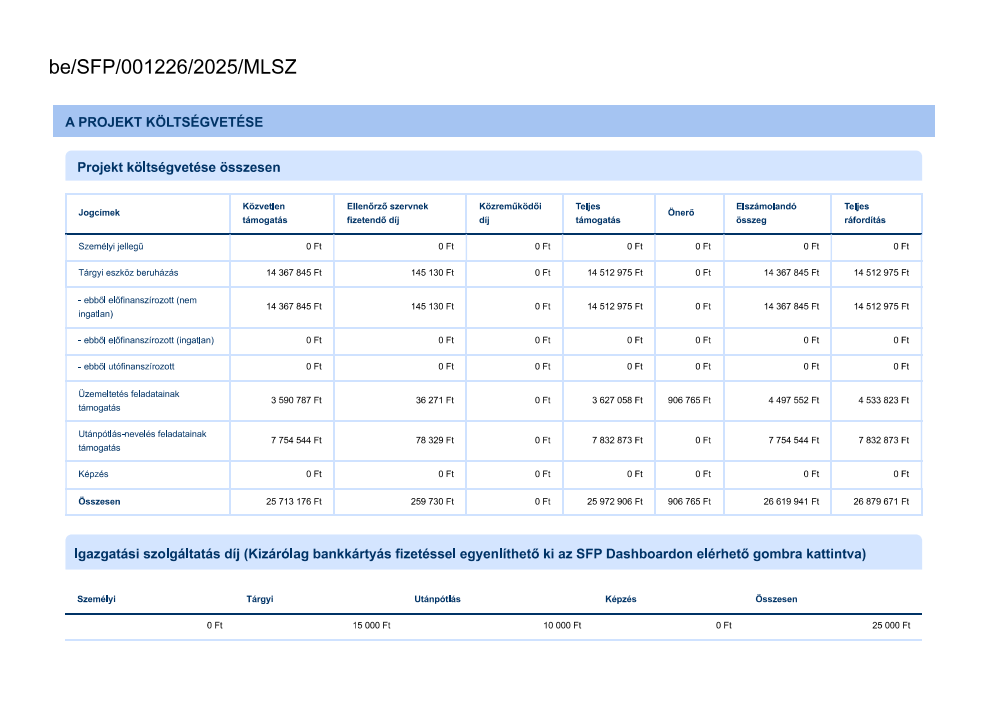Select Közvetlen támogatás 7 754 544 Ft in Utánpótlás-nevelés row
Viewport: 986px width, 706px height.
pyautogui.click(x=296, y=440)
